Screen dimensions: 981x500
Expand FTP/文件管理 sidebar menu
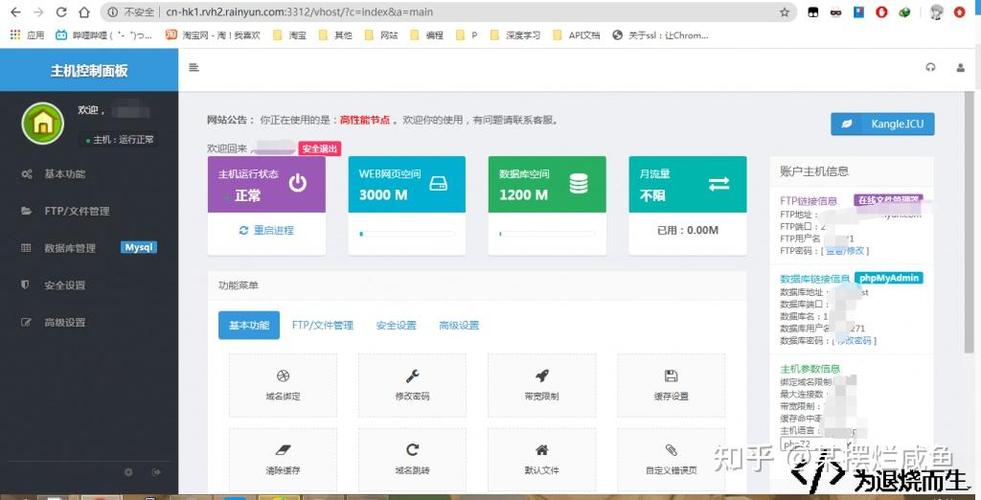76,211
